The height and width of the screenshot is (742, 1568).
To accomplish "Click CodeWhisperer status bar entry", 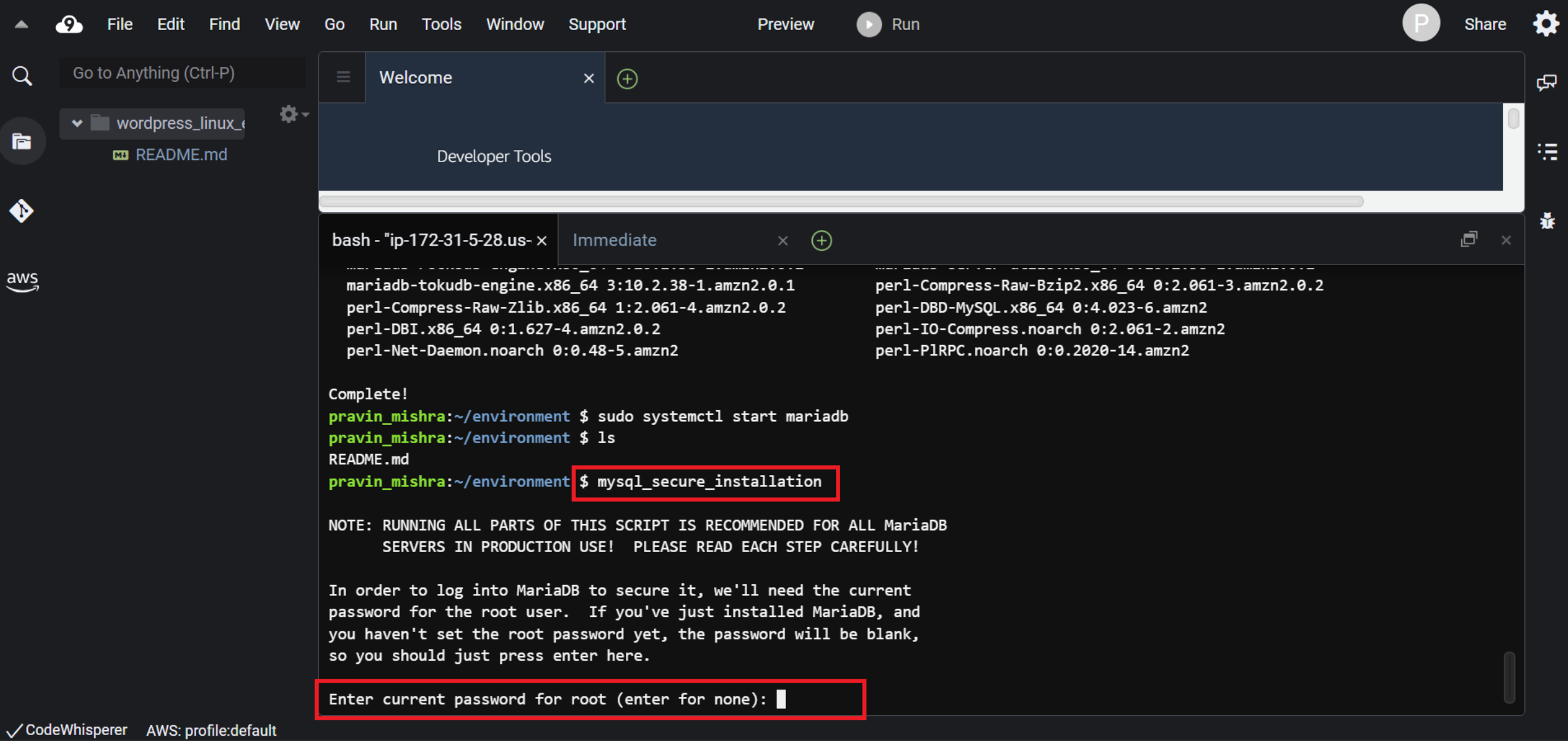I will pos(67,731).
